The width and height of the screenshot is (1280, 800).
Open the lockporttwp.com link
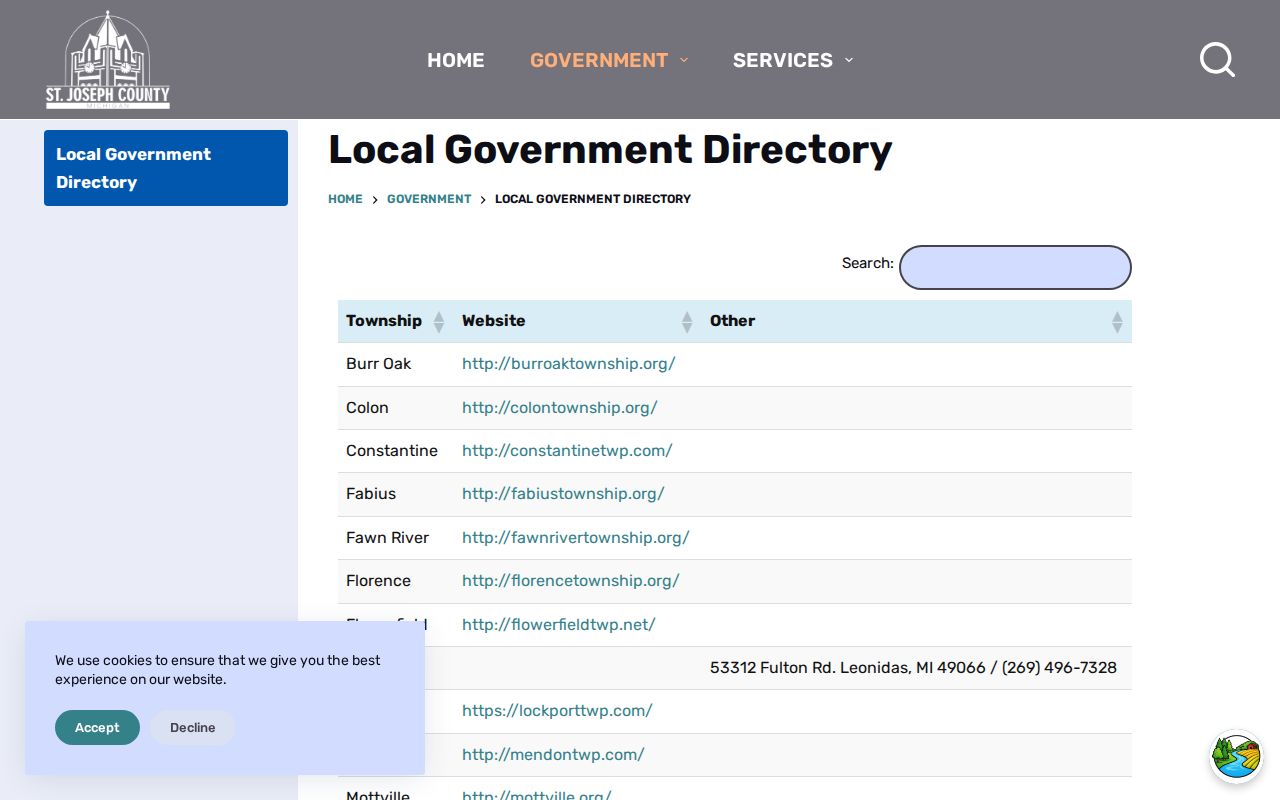point(557,711)
